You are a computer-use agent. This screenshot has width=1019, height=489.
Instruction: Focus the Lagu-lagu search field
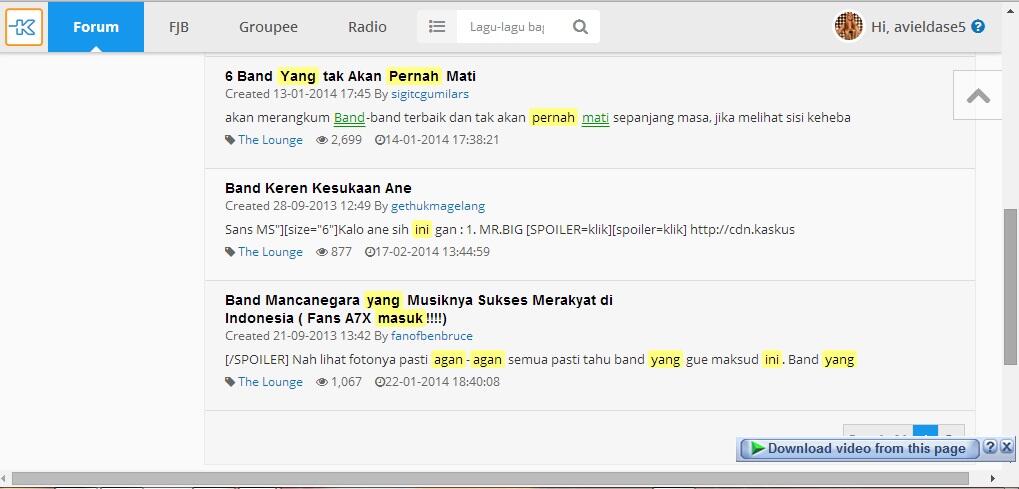(x=508, y=27)
